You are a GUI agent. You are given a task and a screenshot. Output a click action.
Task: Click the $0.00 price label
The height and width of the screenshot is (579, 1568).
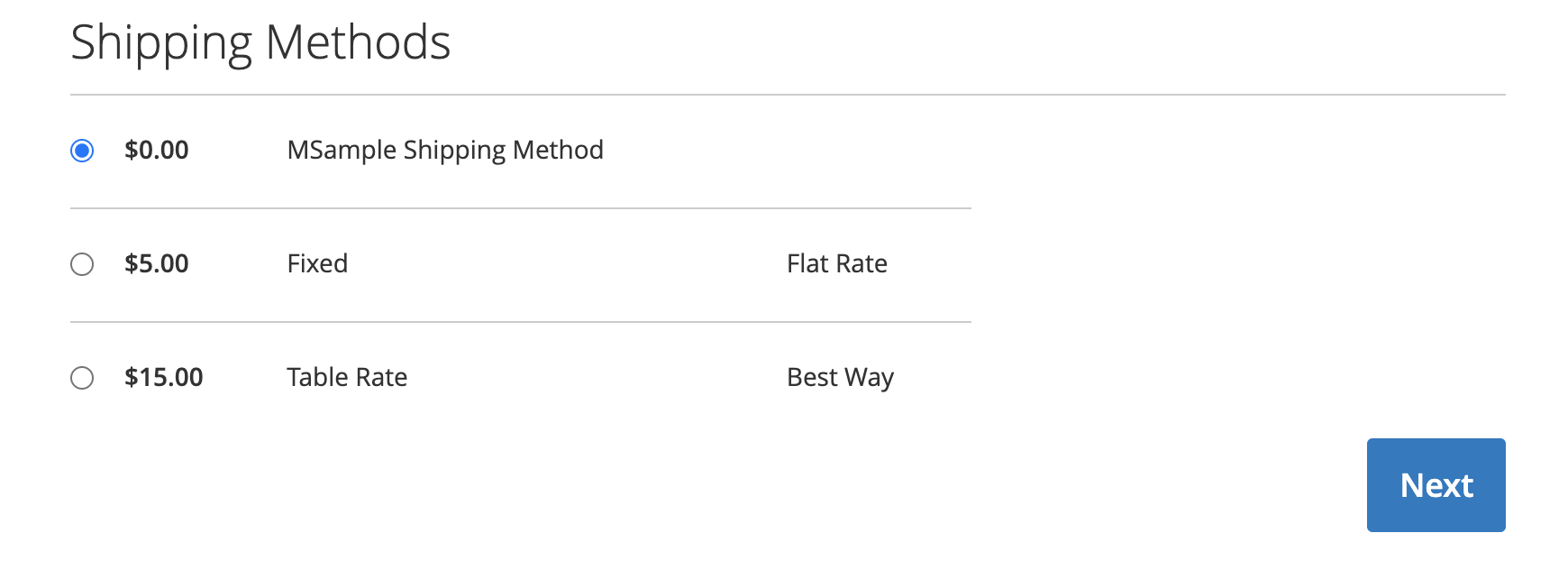click(157, 150)
